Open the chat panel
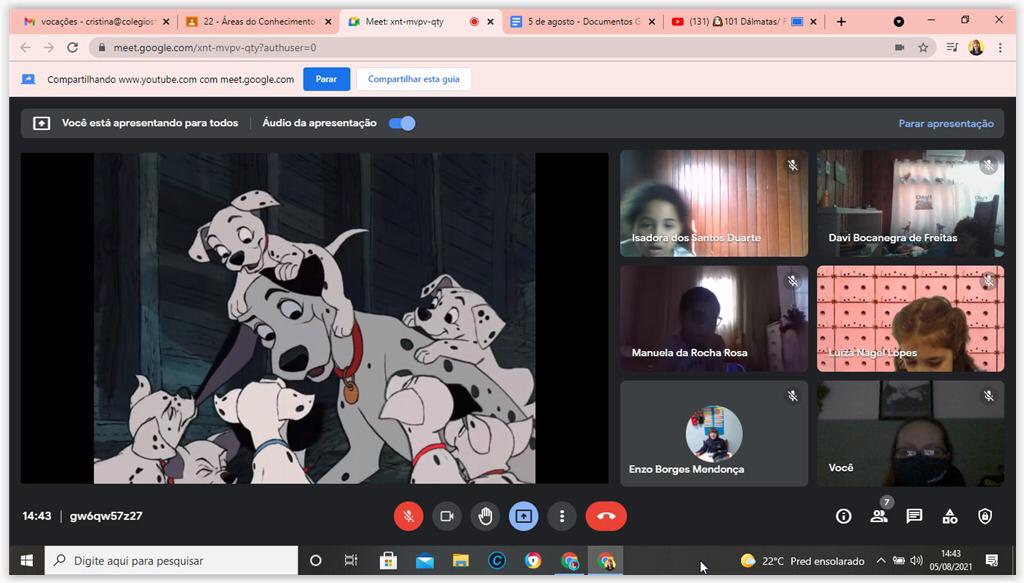Viewport: 1024px width, 583px height. click(914, 516)
